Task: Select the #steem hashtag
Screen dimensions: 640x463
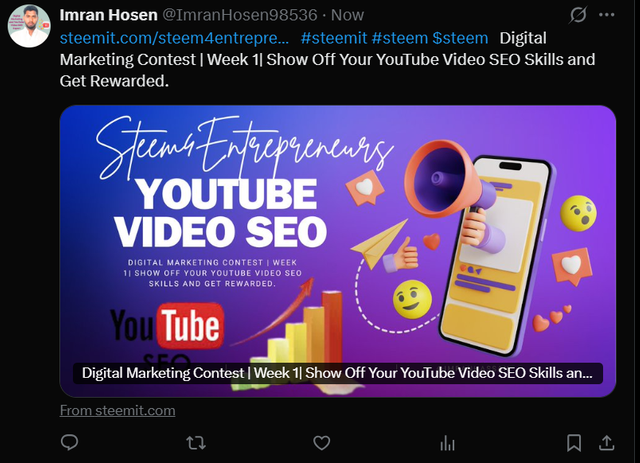Action: tap(400, 38)
